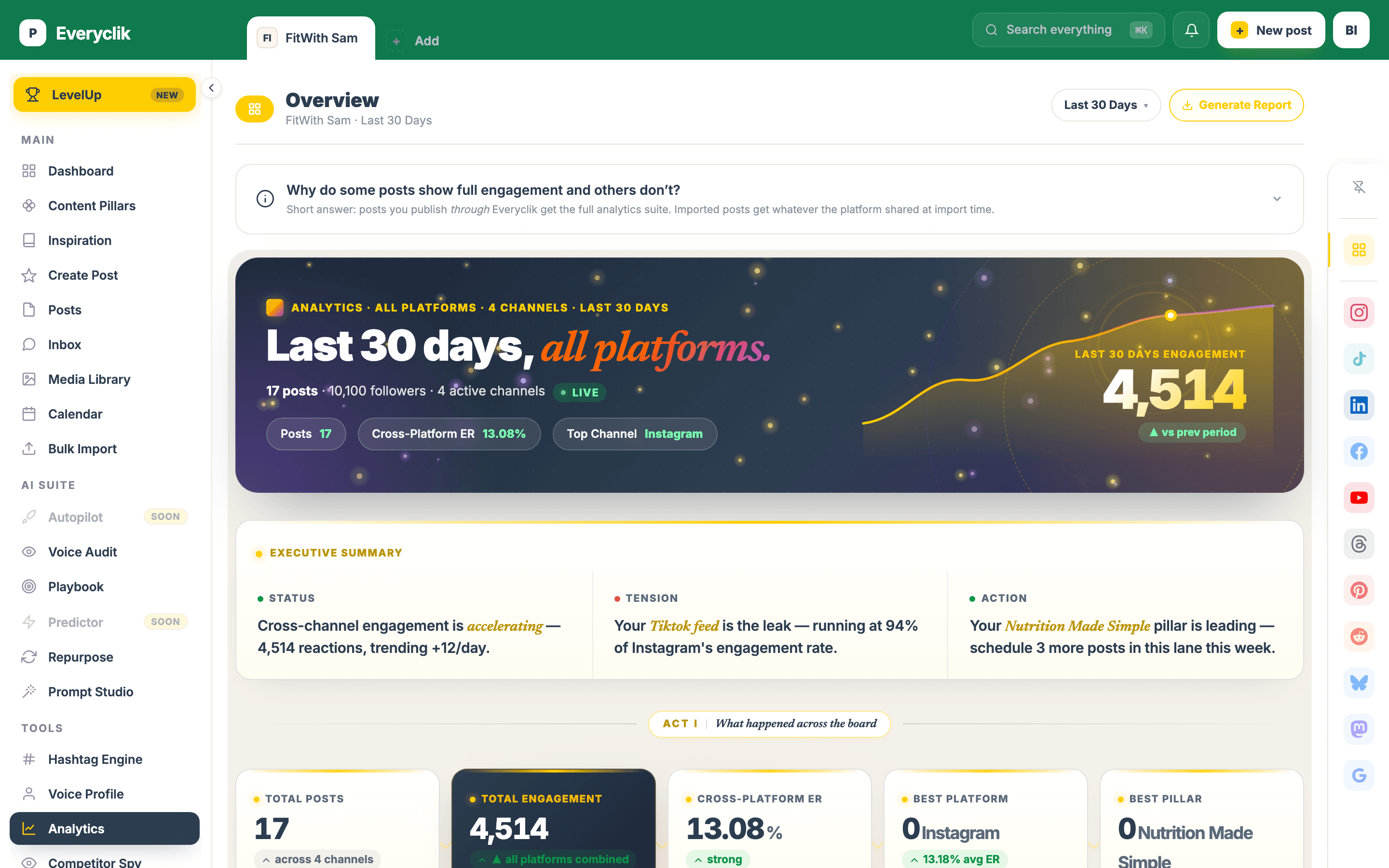Open Google analytics icon in right rail
This screenshot has width=1389, height=868.
click(x=1359, y=775)
